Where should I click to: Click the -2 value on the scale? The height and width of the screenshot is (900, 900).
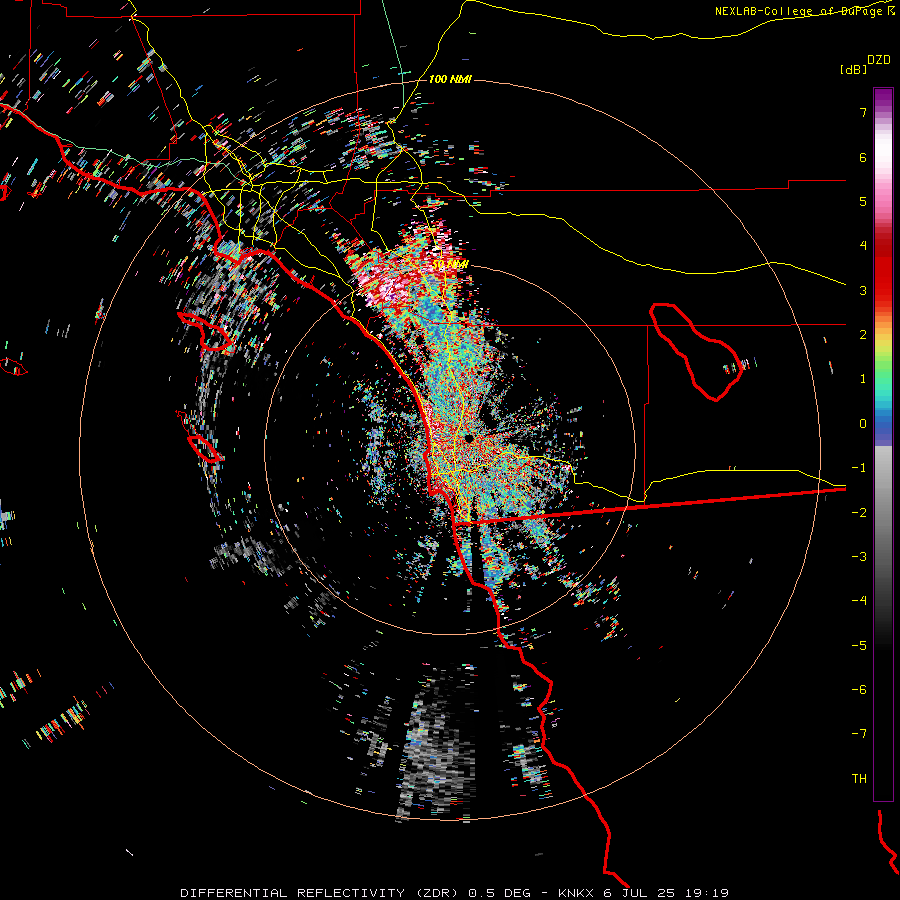[x=859, y=513]
